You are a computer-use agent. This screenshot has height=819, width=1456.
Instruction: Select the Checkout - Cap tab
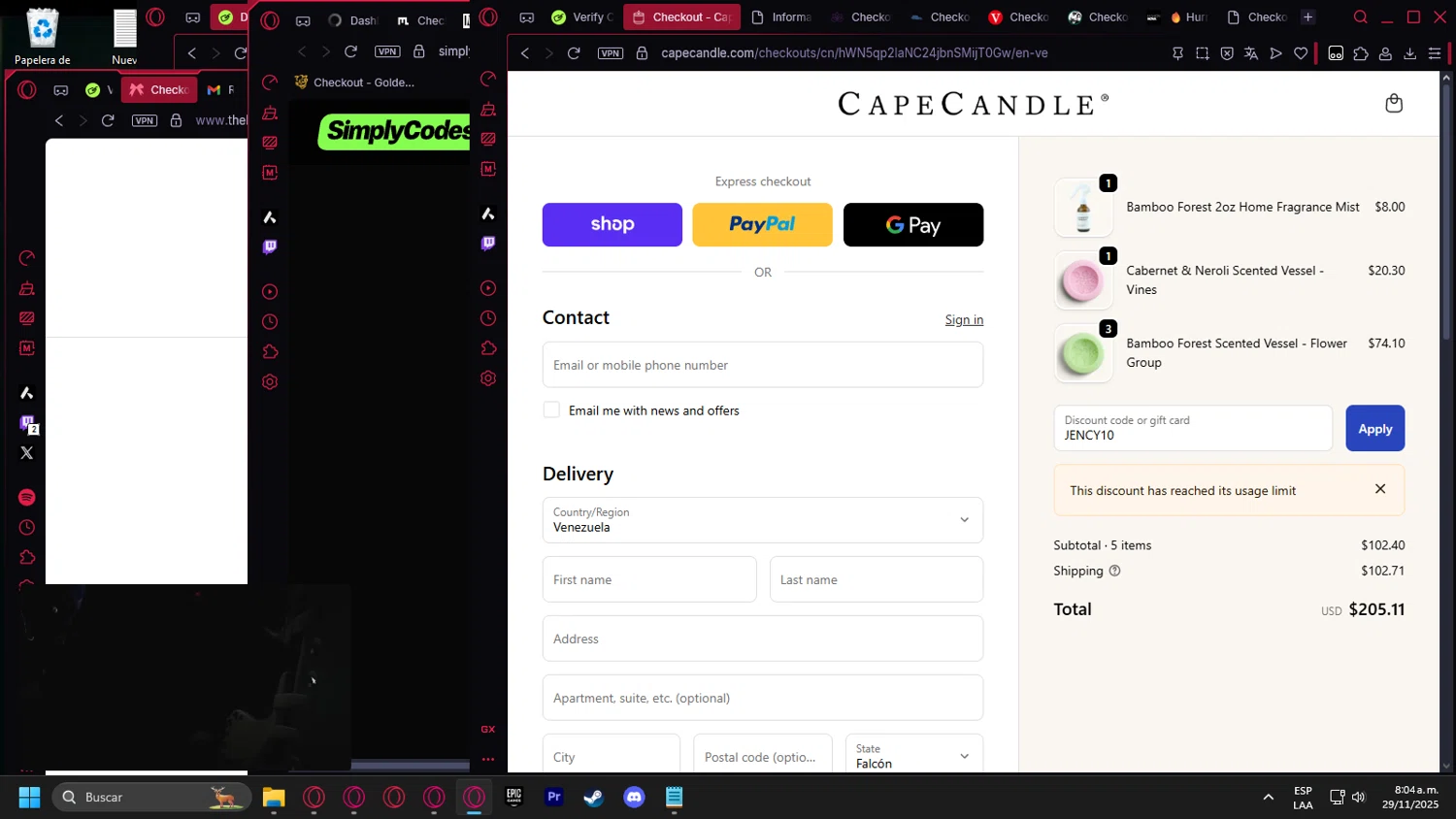[681, 17]
